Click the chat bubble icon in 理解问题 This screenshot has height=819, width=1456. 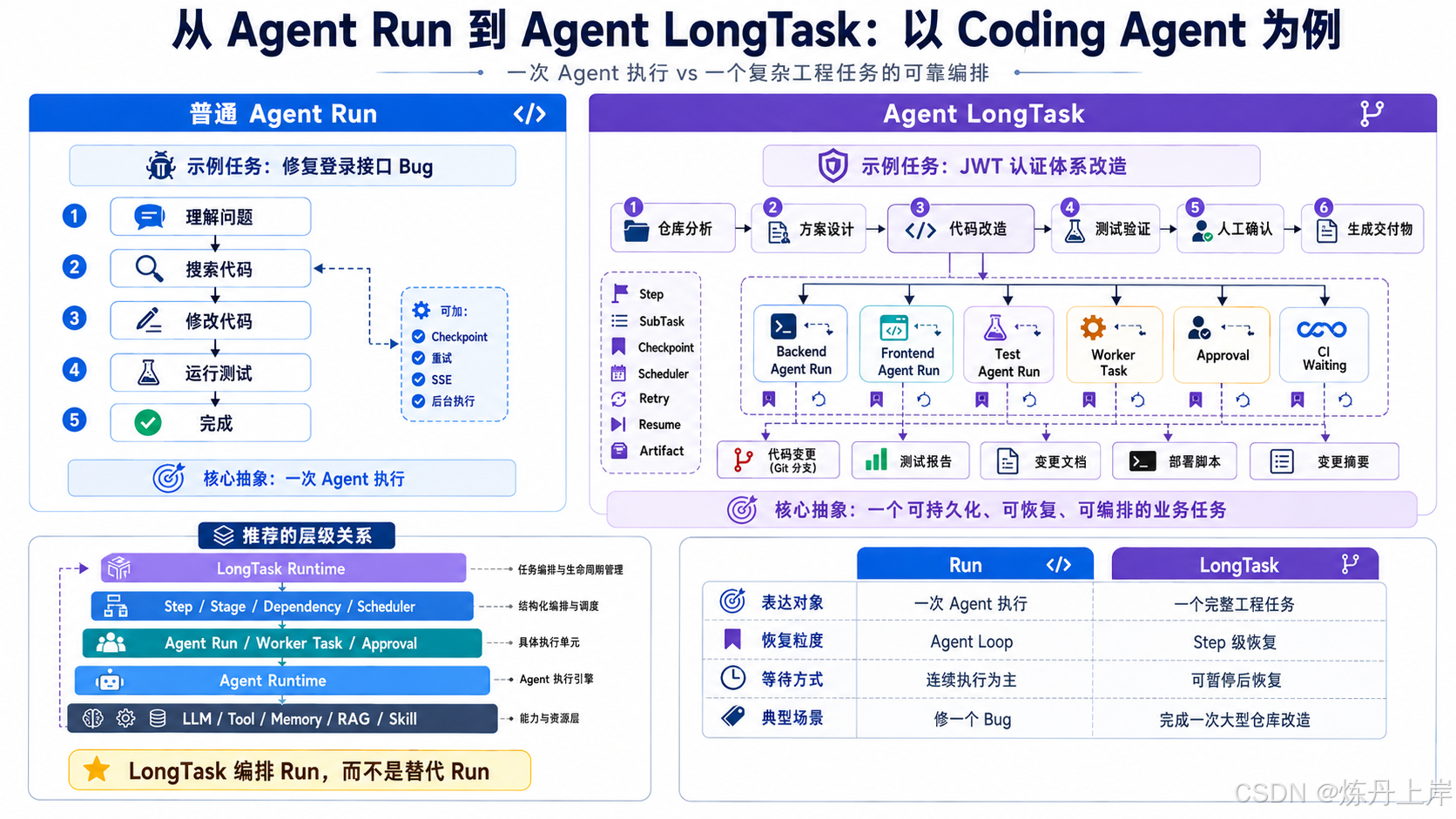pos(149,216)
